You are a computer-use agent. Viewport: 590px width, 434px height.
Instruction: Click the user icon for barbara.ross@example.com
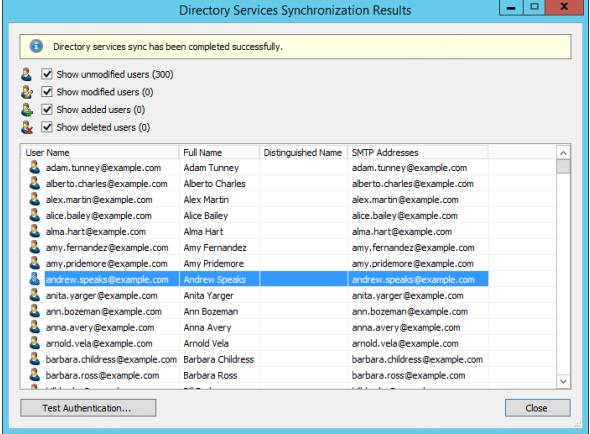tap(35, 375)
